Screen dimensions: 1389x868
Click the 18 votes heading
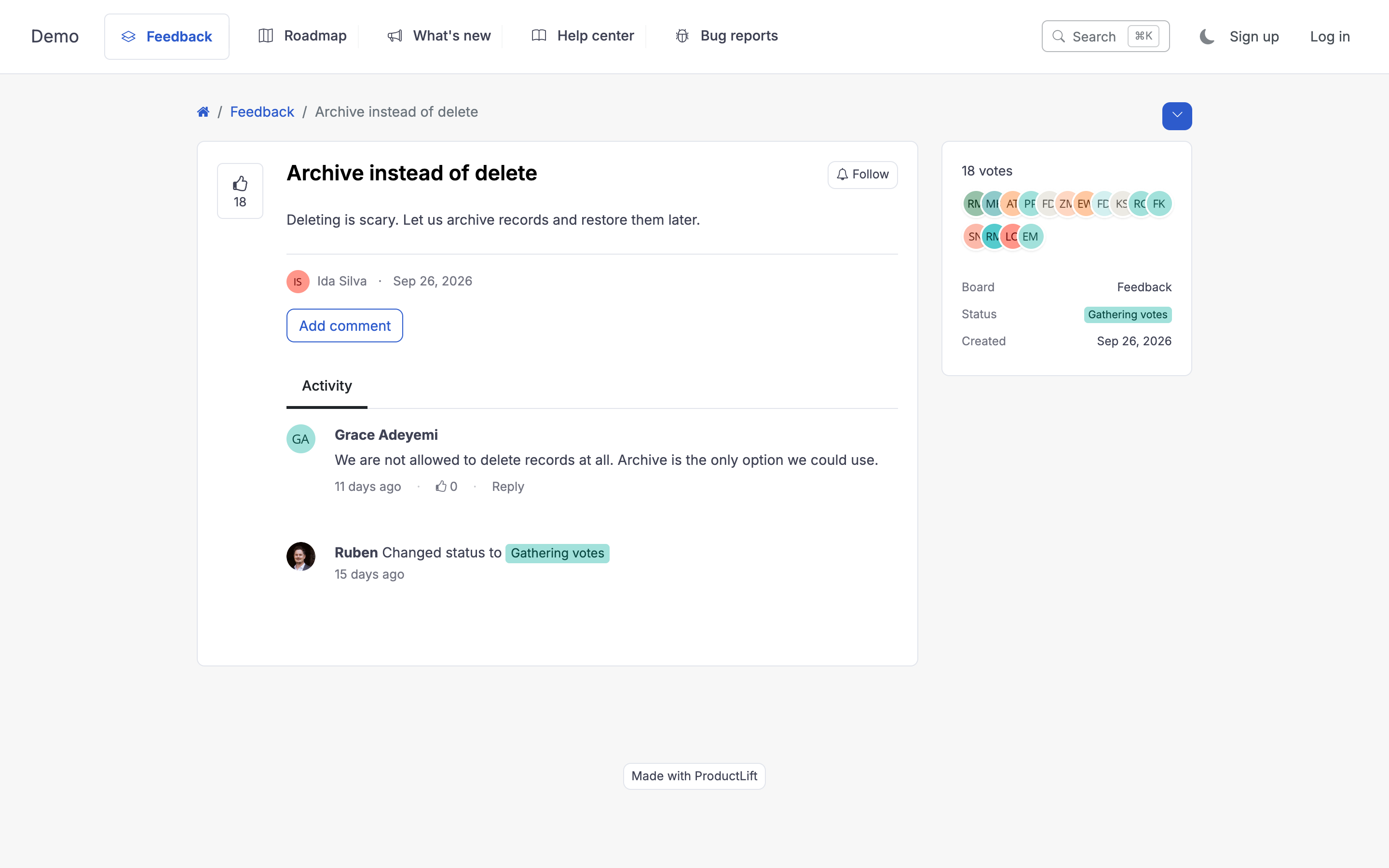tap(987, 171)
